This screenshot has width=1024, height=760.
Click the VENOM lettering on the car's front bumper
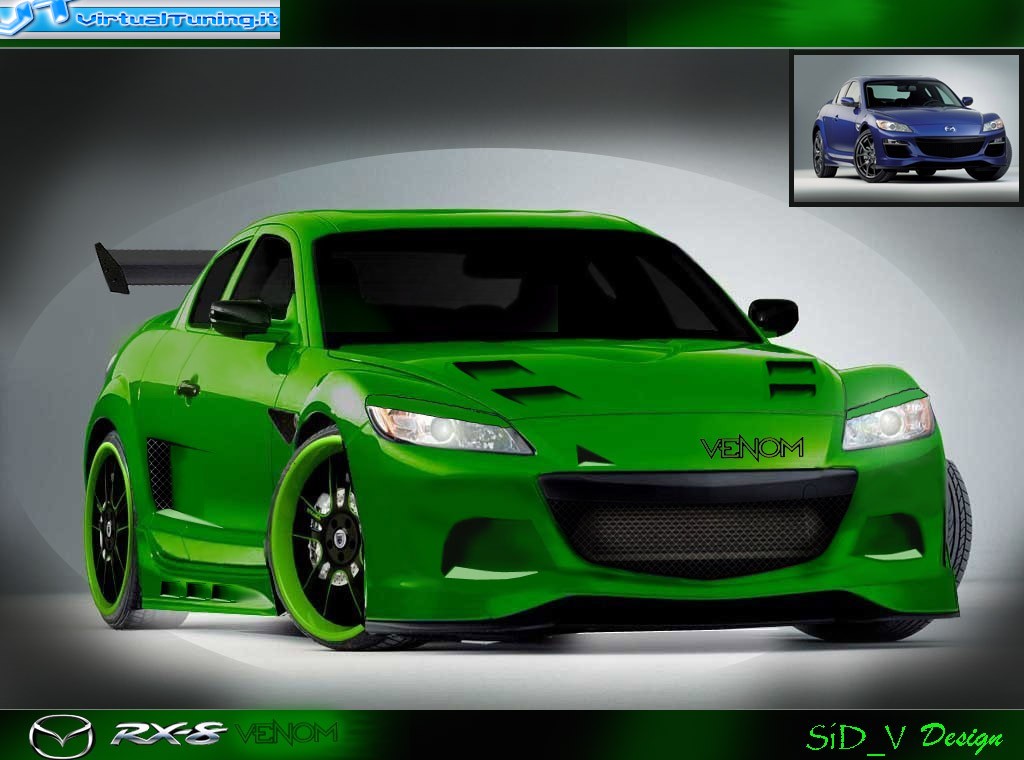[752, 449]
